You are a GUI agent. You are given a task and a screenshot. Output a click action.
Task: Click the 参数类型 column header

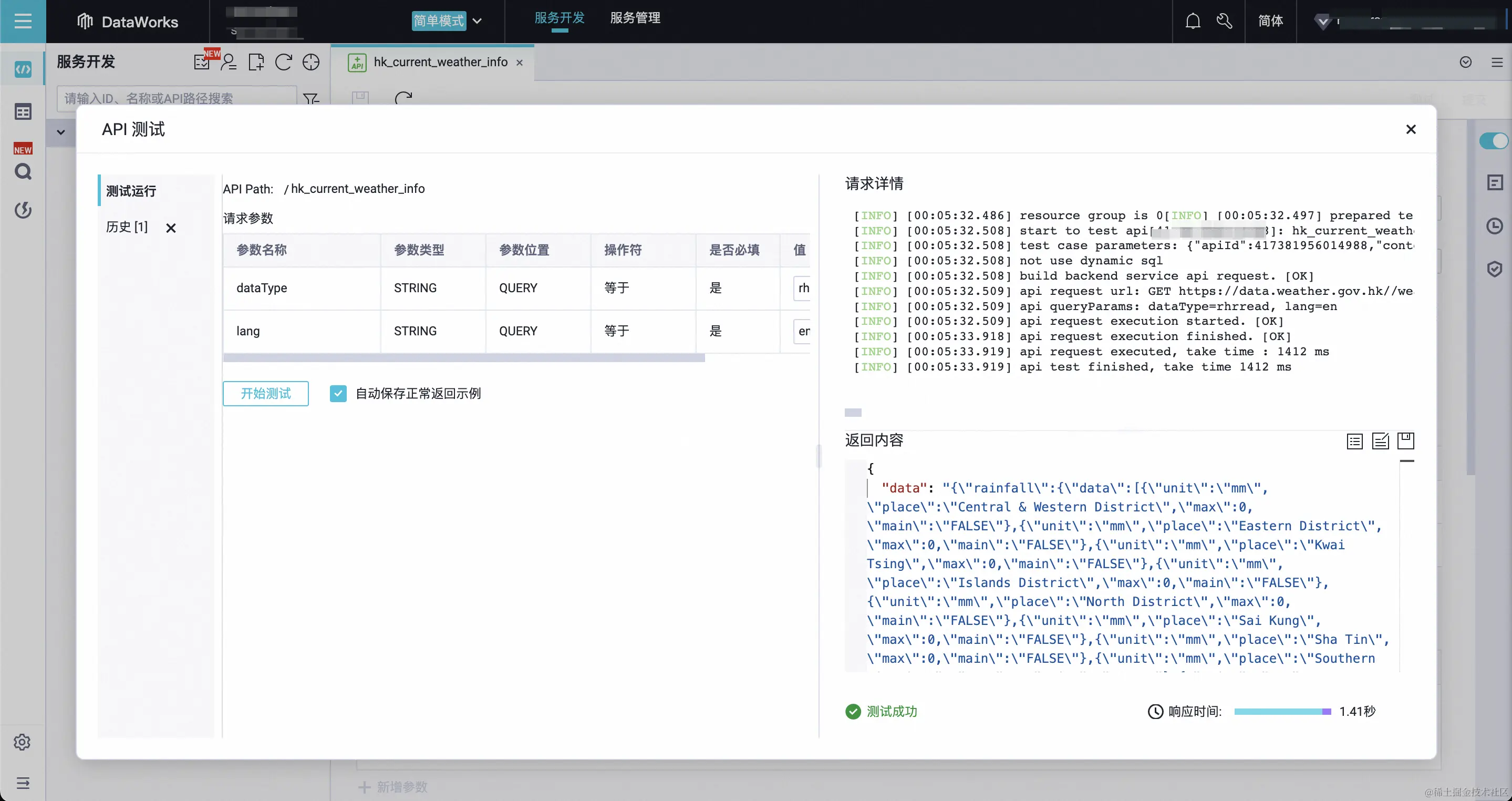pos(433,250)
